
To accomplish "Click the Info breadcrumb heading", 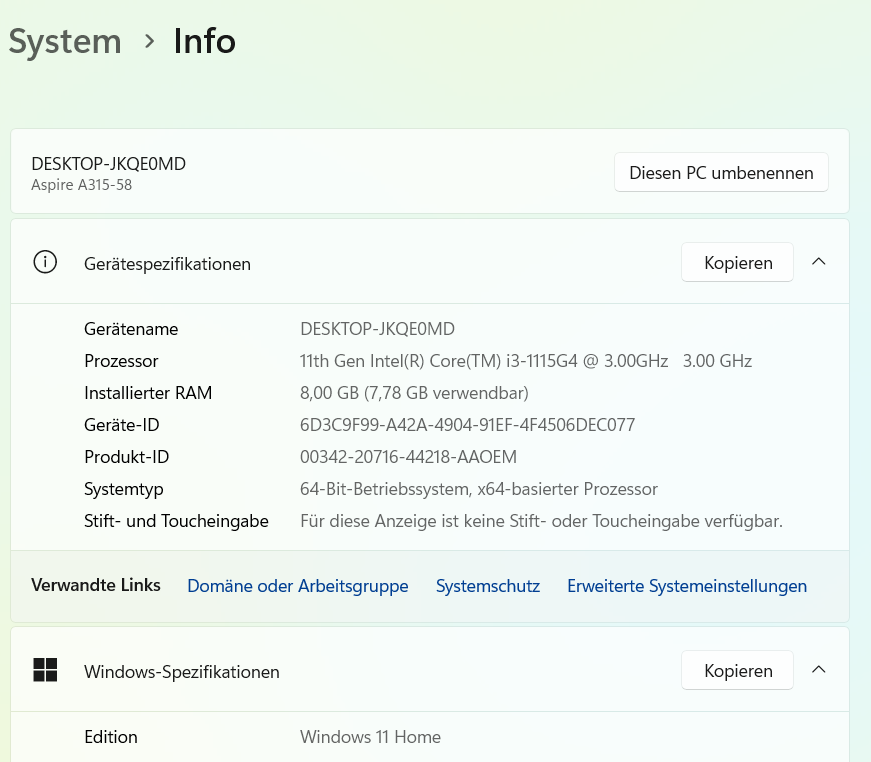I will [204, 41].
